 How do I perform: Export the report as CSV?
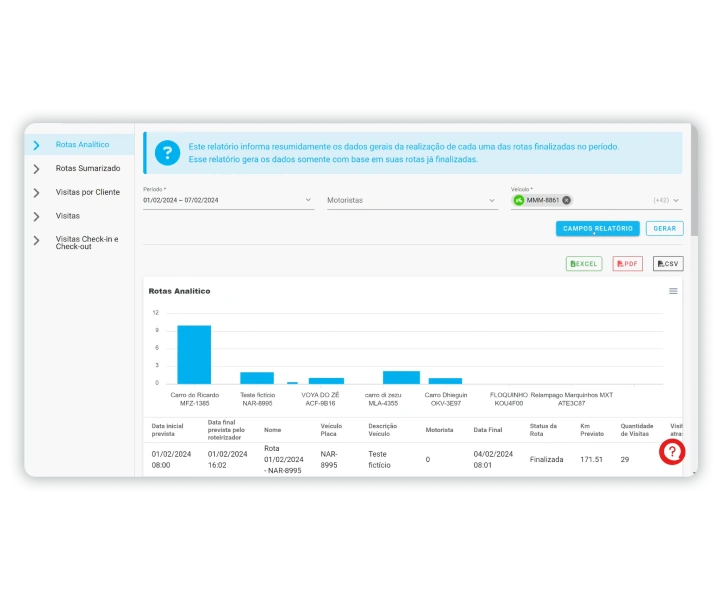(668, 264)
